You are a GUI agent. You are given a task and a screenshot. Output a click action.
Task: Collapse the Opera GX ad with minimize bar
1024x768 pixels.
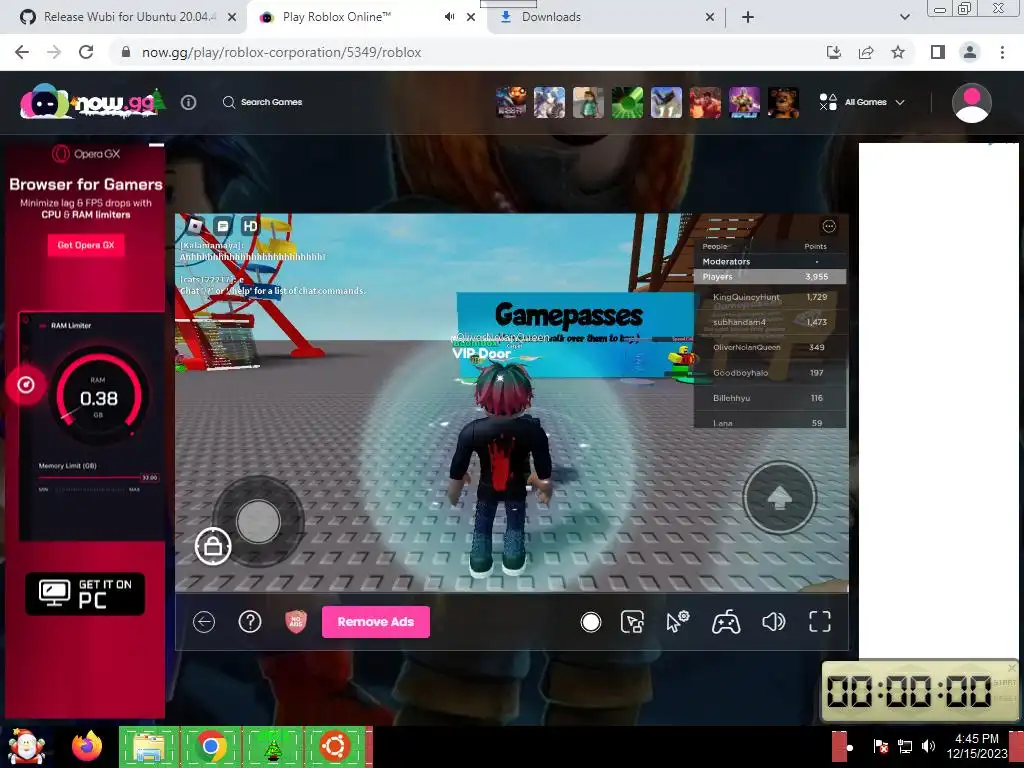(x=156, y=144)
